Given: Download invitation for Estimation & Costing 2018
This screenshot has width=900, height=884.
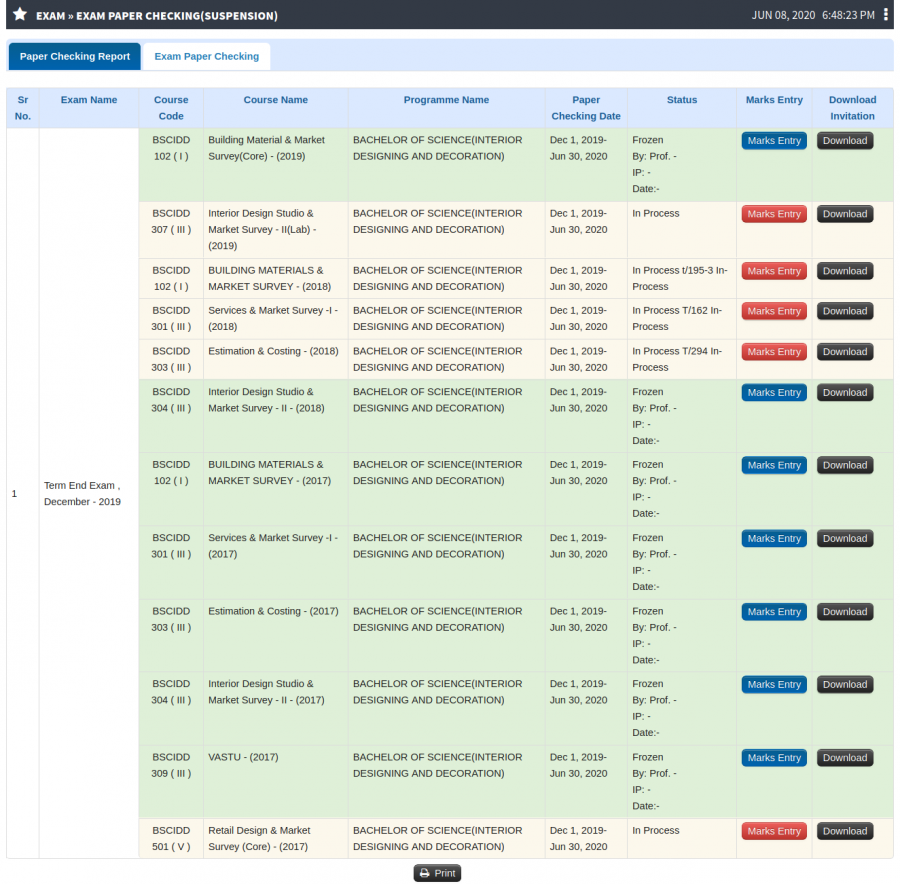Looking at the screenshot, I should pos(845,352).
